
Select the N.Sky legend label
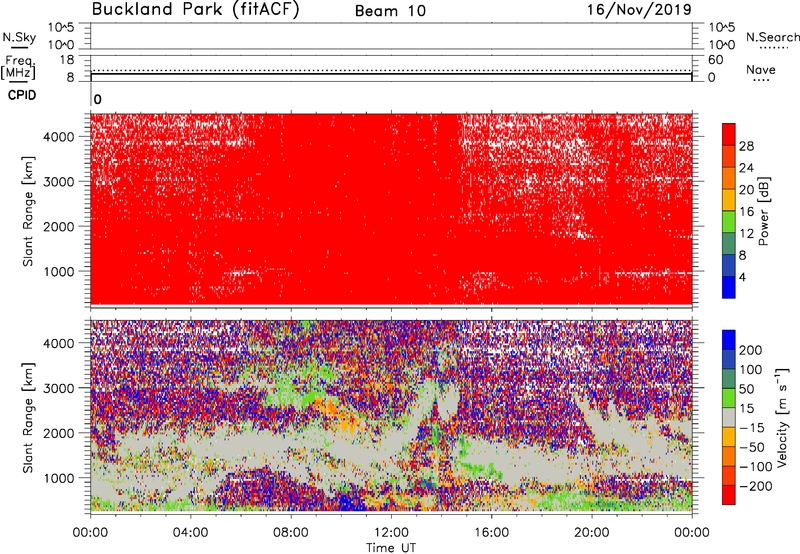19,37
